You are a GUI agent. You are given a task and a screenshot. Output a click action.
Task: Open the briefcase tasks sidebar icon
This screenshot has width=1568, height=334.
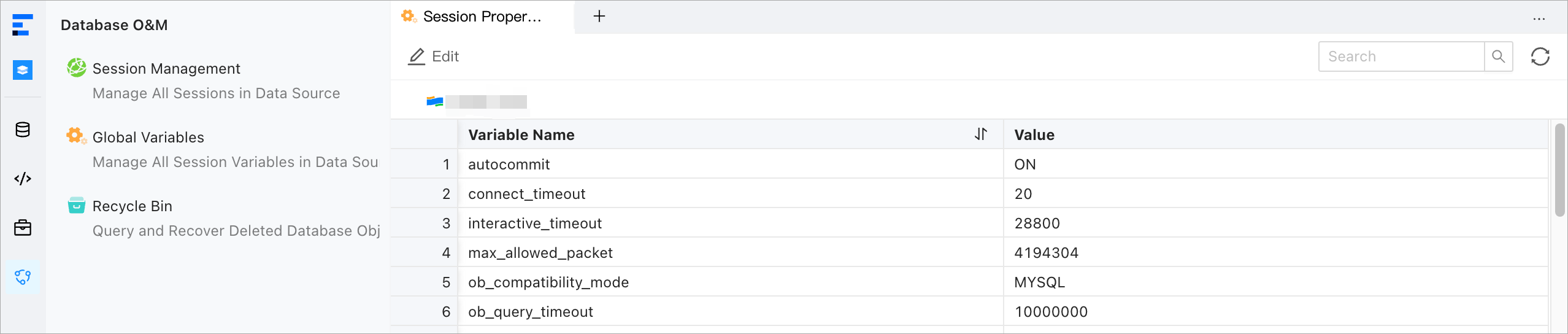click(x=23, y=228)
